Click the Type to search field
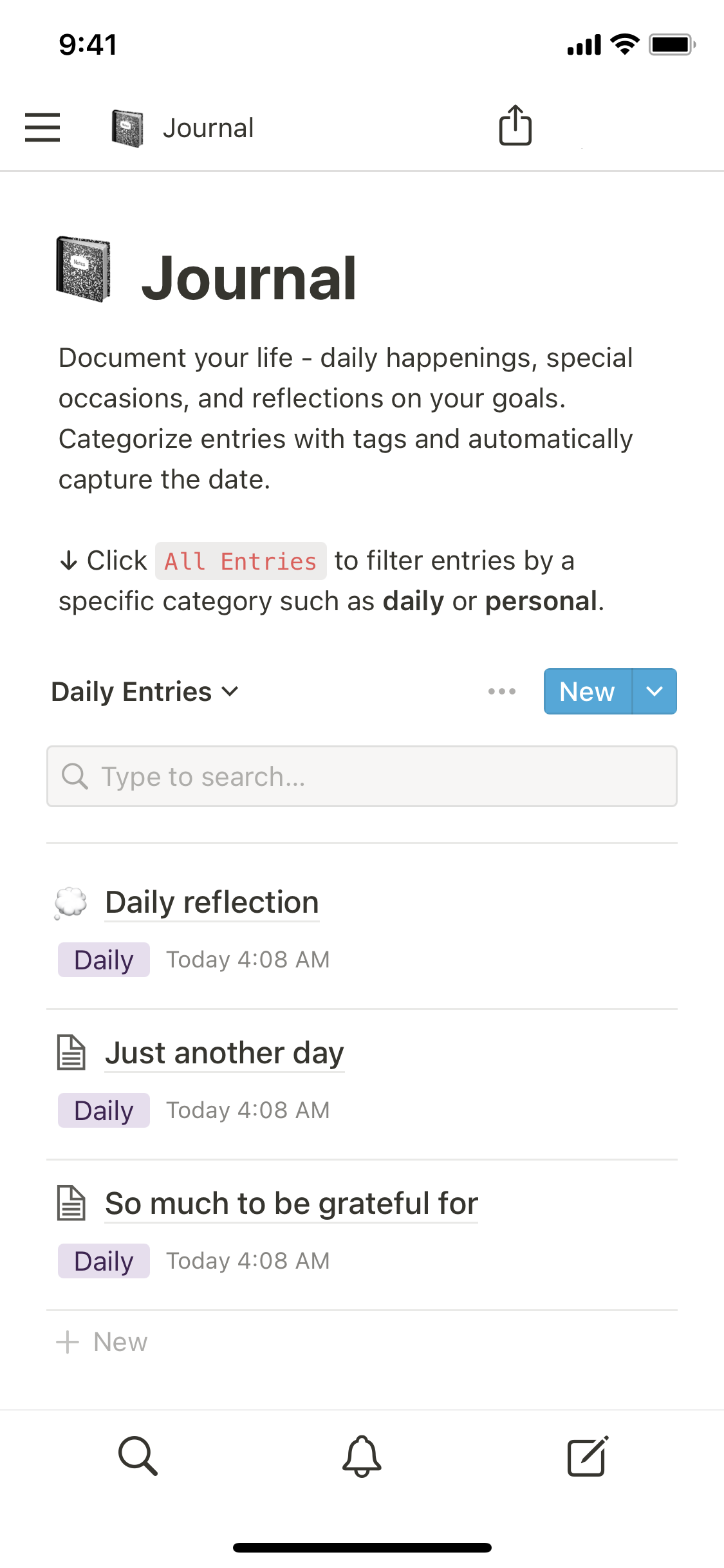 (362, 776)
